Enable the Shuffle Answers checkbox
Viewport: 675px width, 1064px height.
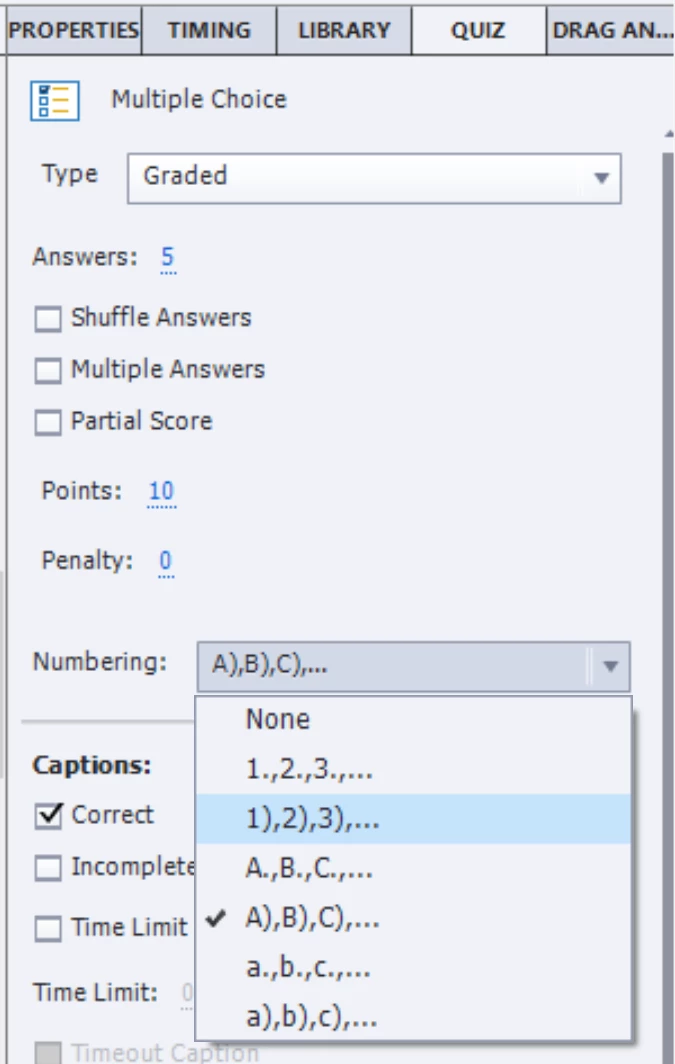tap(47, 318)
